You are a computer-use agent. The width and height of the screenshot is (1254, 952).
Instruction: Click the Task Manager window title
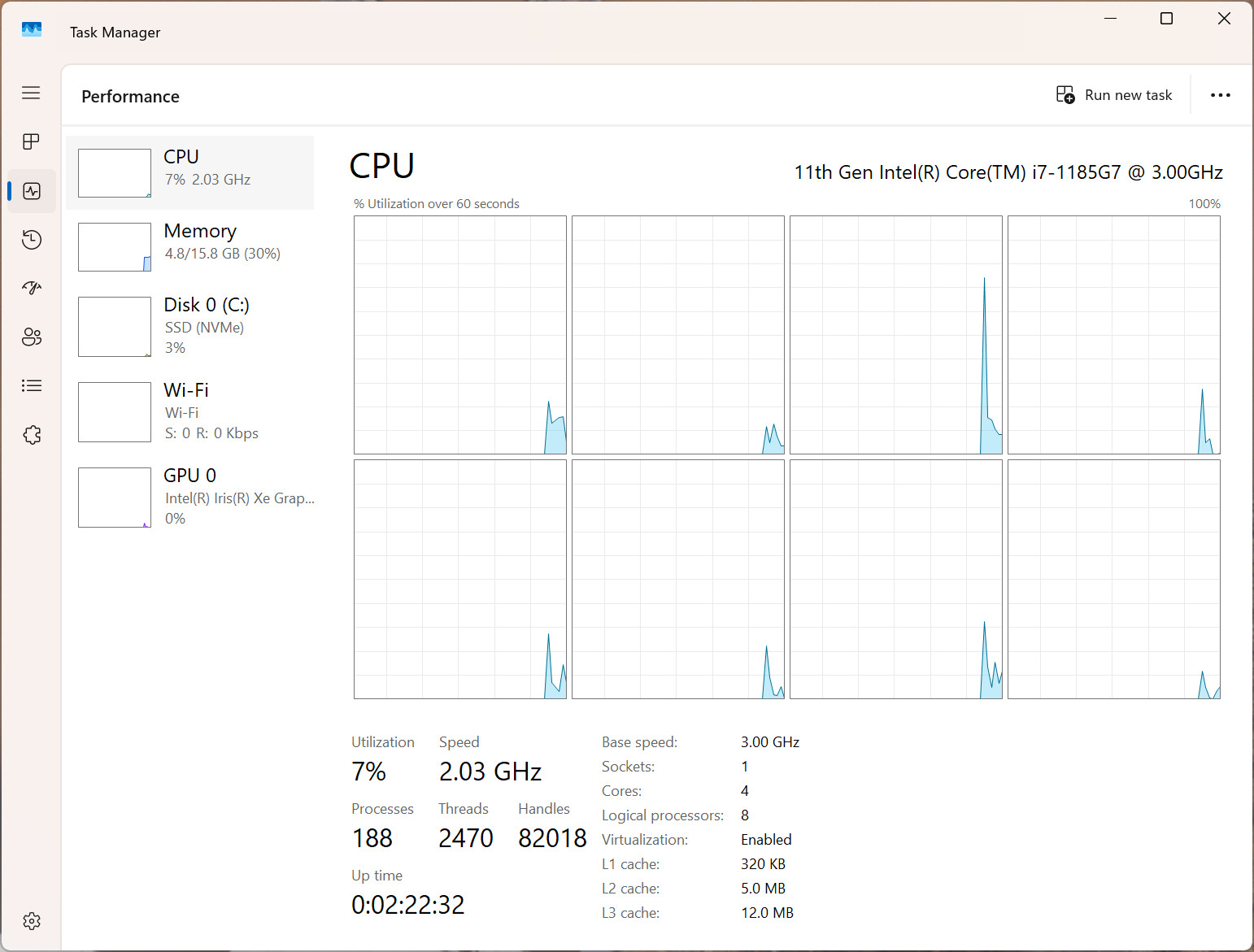pyautogui.click(x=115, y=33)
